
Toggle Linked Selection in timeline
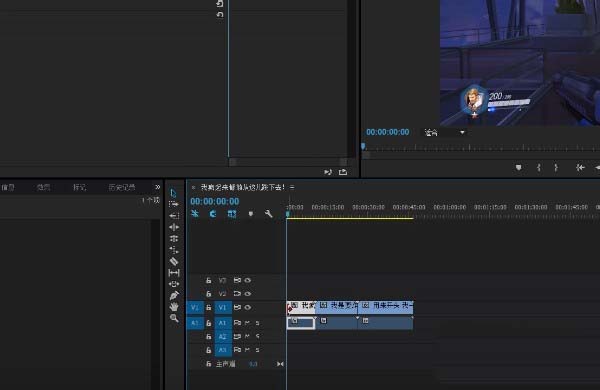(232, 214)
